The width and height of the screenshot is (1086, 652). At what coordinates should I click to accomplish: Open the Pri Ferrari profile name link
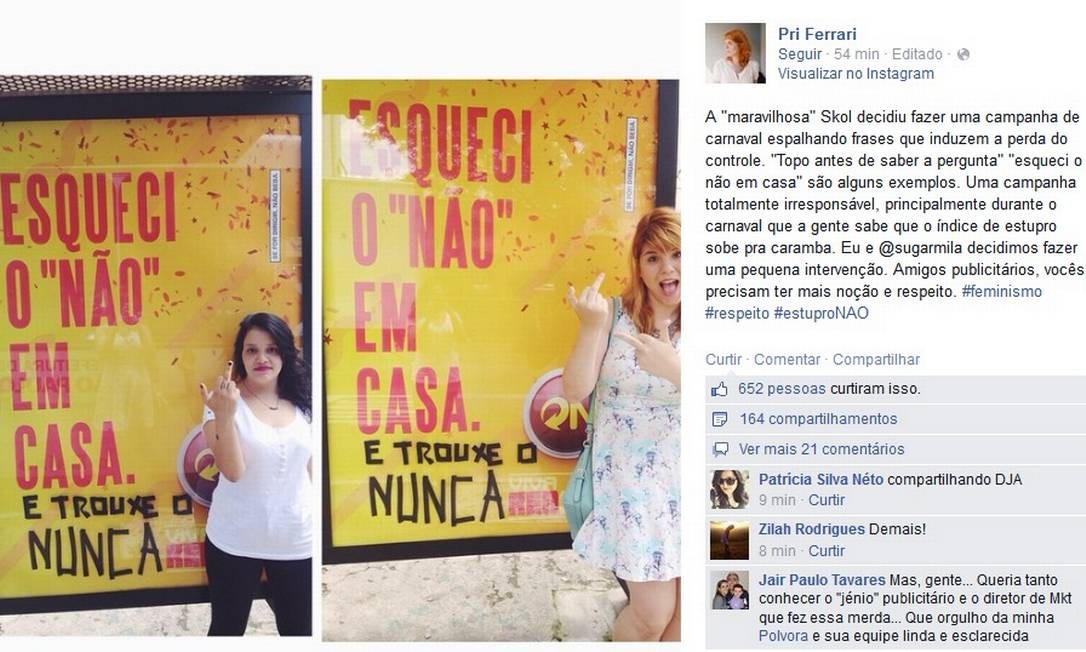coord(817,34)
